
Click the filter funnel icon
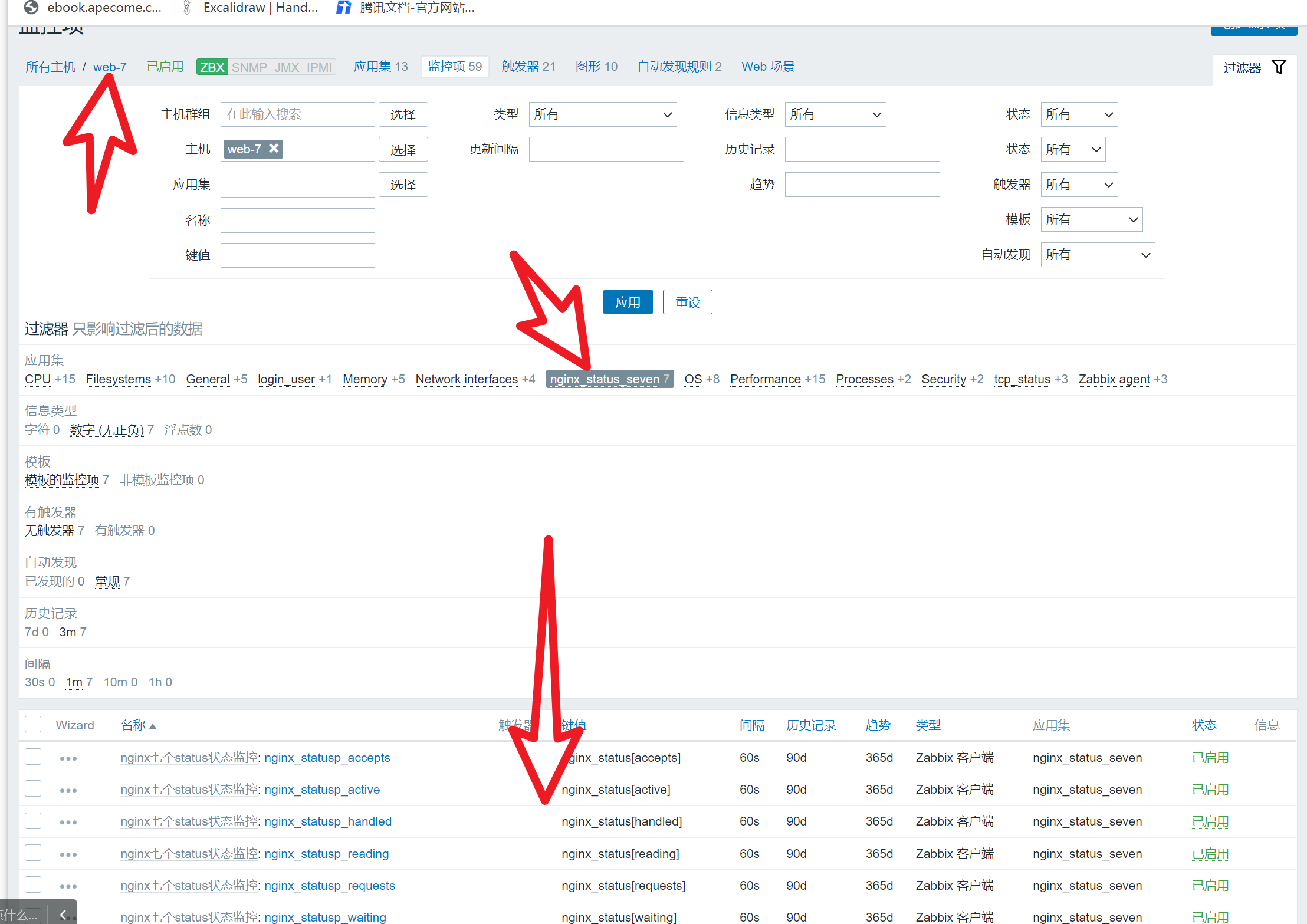coord(1279,67)
